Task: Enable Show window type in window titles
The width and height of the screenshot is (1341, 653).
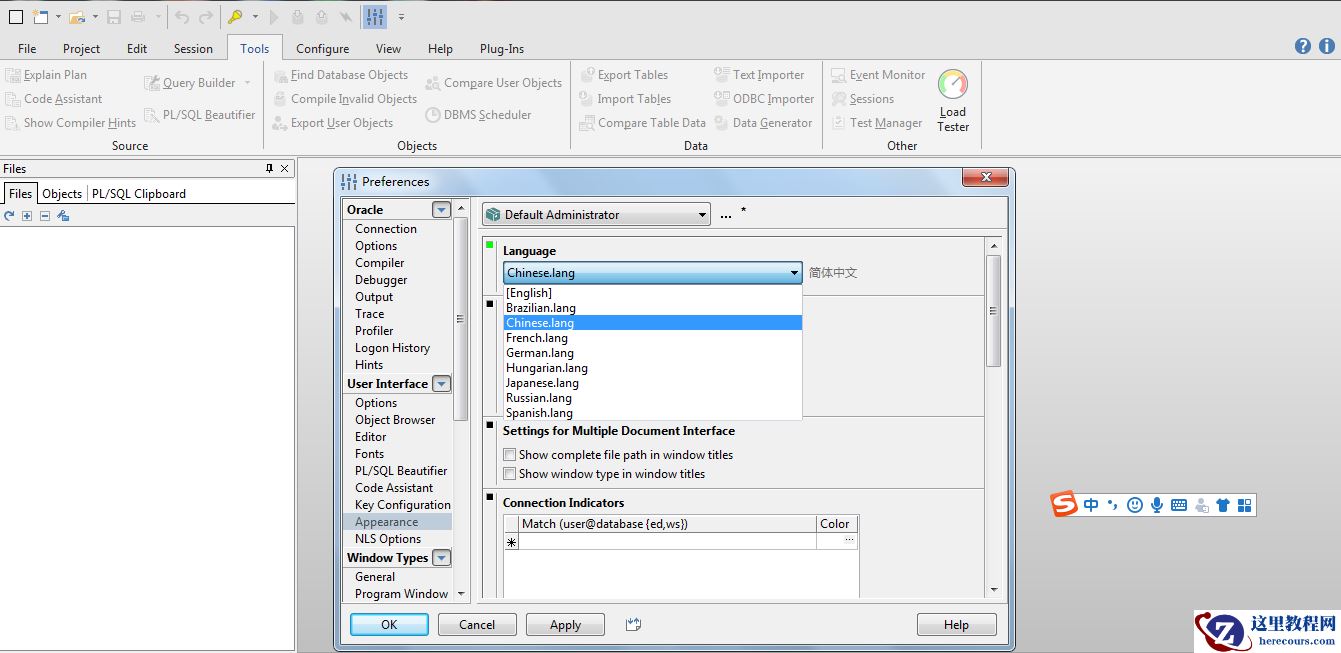Action: (x=510, y=474)
